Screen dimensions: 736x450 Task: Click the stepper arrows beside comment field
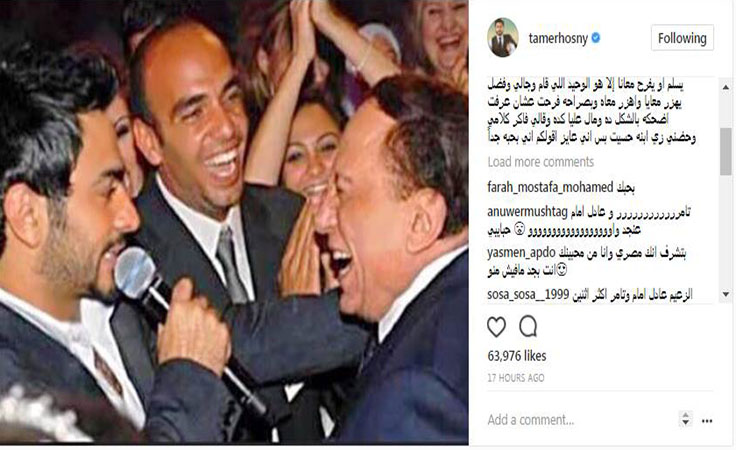pyautogui.click(x=685, y=418)
